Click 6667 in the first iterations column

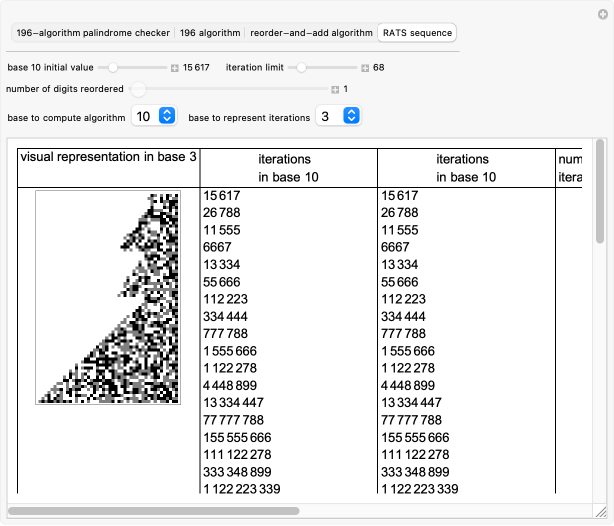coord(217,247)
